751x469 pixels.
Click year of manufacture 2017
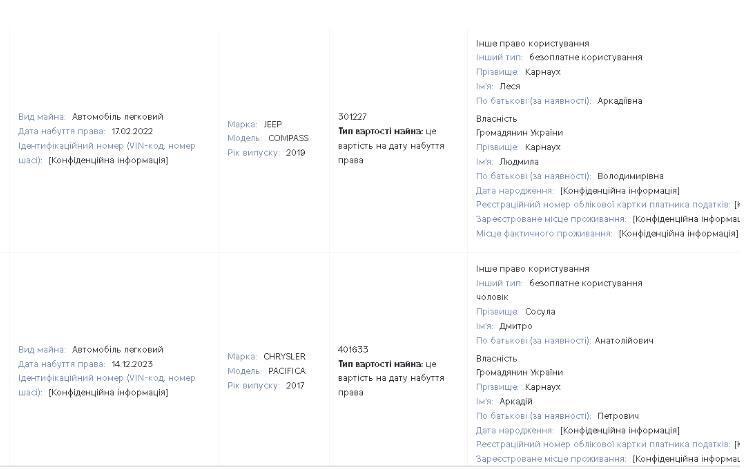(295, 385)
